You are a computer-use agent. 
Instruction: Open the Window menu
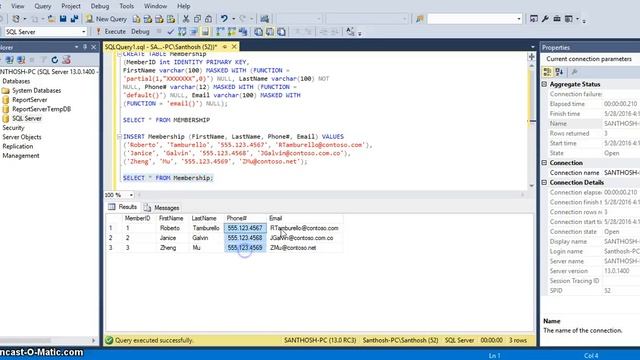(x=155, y=6)
